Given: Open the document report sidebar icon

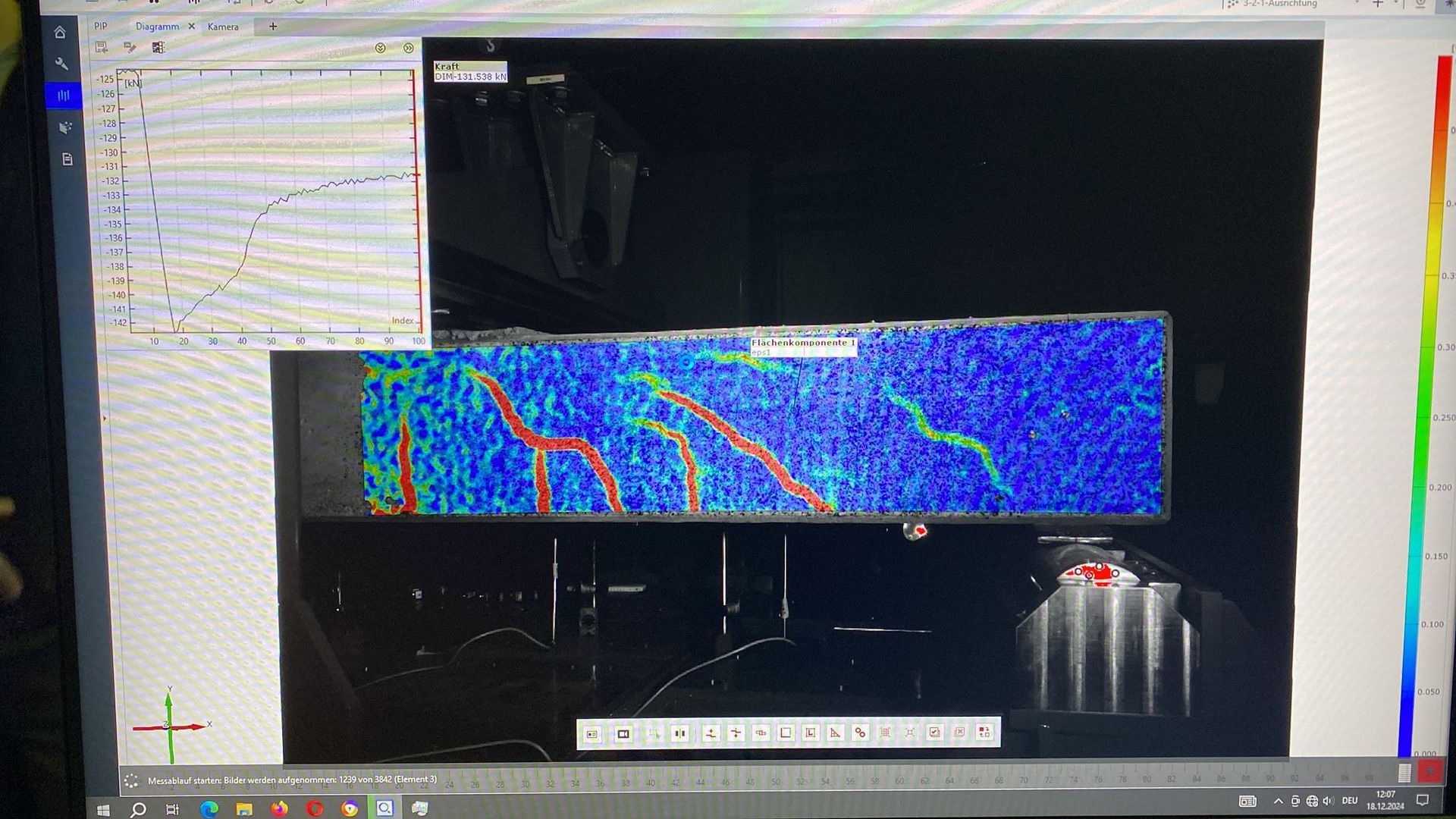Looking at the screenshot, I should [x=67, y=159].
